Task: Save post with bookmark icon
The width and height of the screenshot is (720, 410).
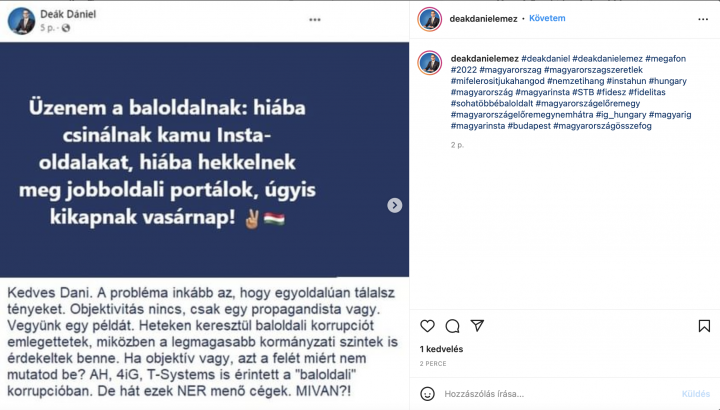Action: pyautogui.click(x=704, y=326)
